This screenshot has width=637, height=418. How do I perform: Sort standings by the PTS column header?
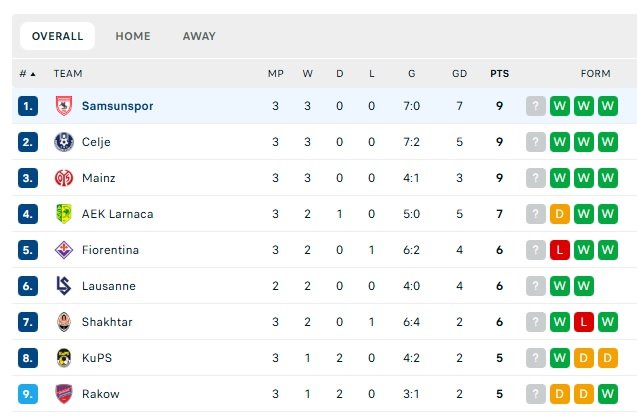tap(499, 73)
